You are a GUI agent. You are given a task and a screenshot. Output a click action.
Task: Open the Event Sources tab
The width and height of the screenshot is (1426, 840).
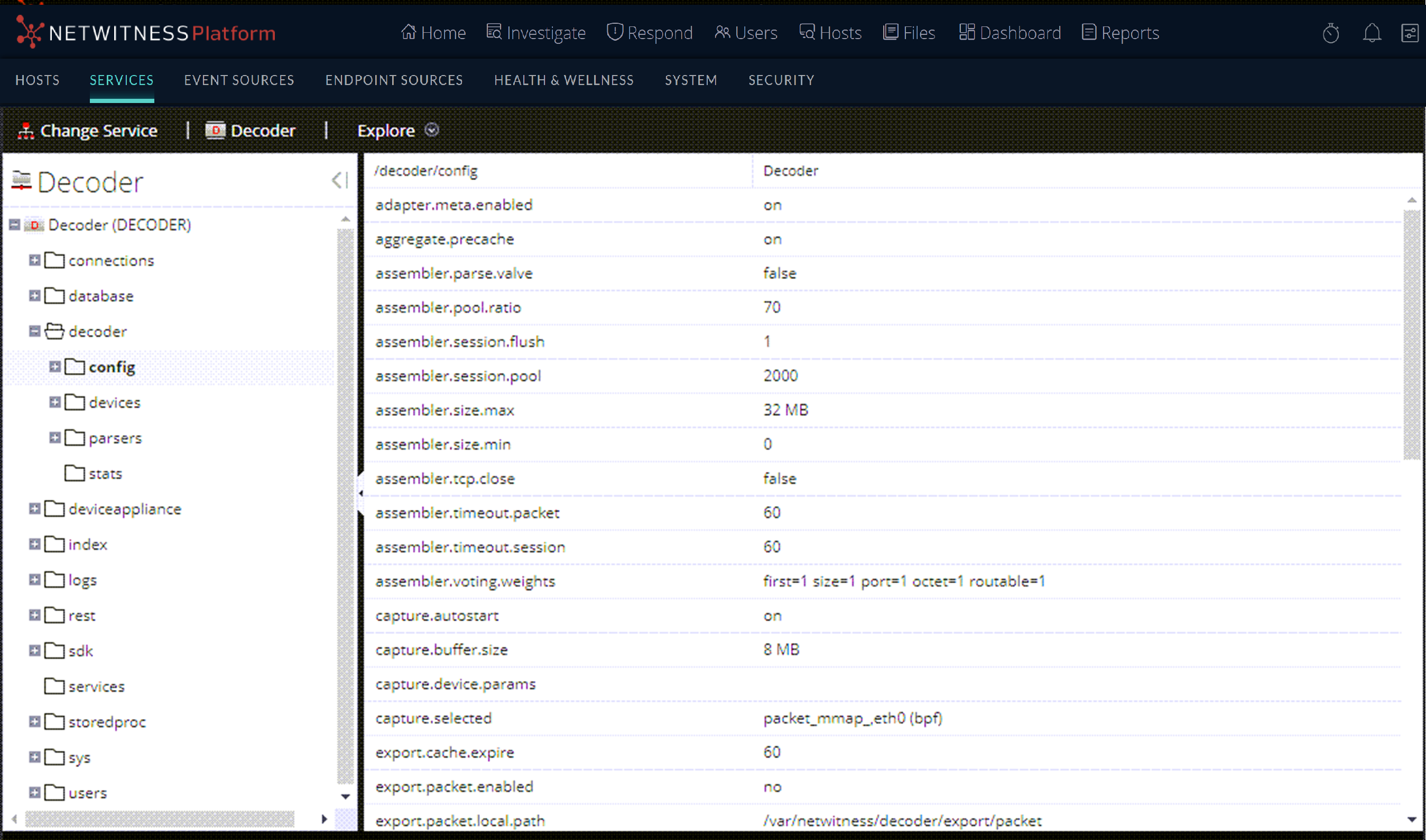point(239,80)
